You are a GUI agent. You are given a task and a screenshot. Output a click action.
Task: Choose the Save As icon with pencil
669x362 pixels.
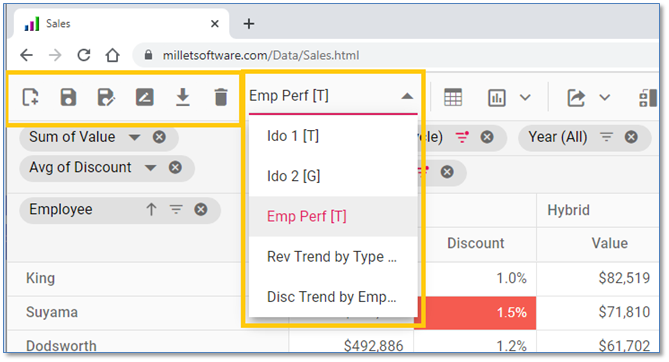click(106, 97)
